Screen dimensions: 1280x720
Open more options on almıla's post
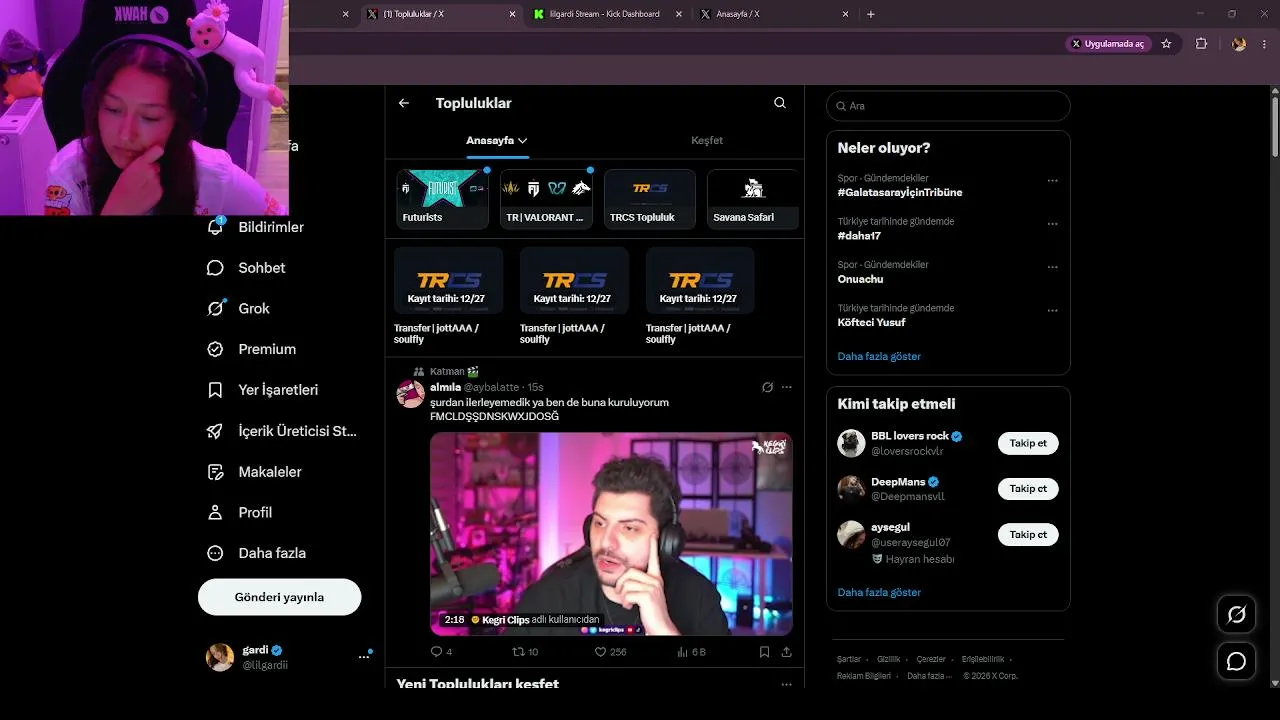786,387
